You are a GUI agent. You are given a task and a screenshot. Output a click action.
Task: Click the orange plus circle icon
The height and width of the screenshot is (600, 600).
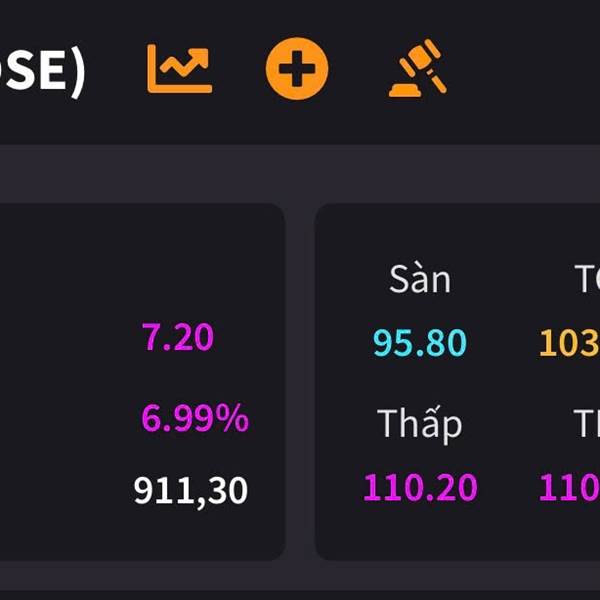tap(297, 69)
